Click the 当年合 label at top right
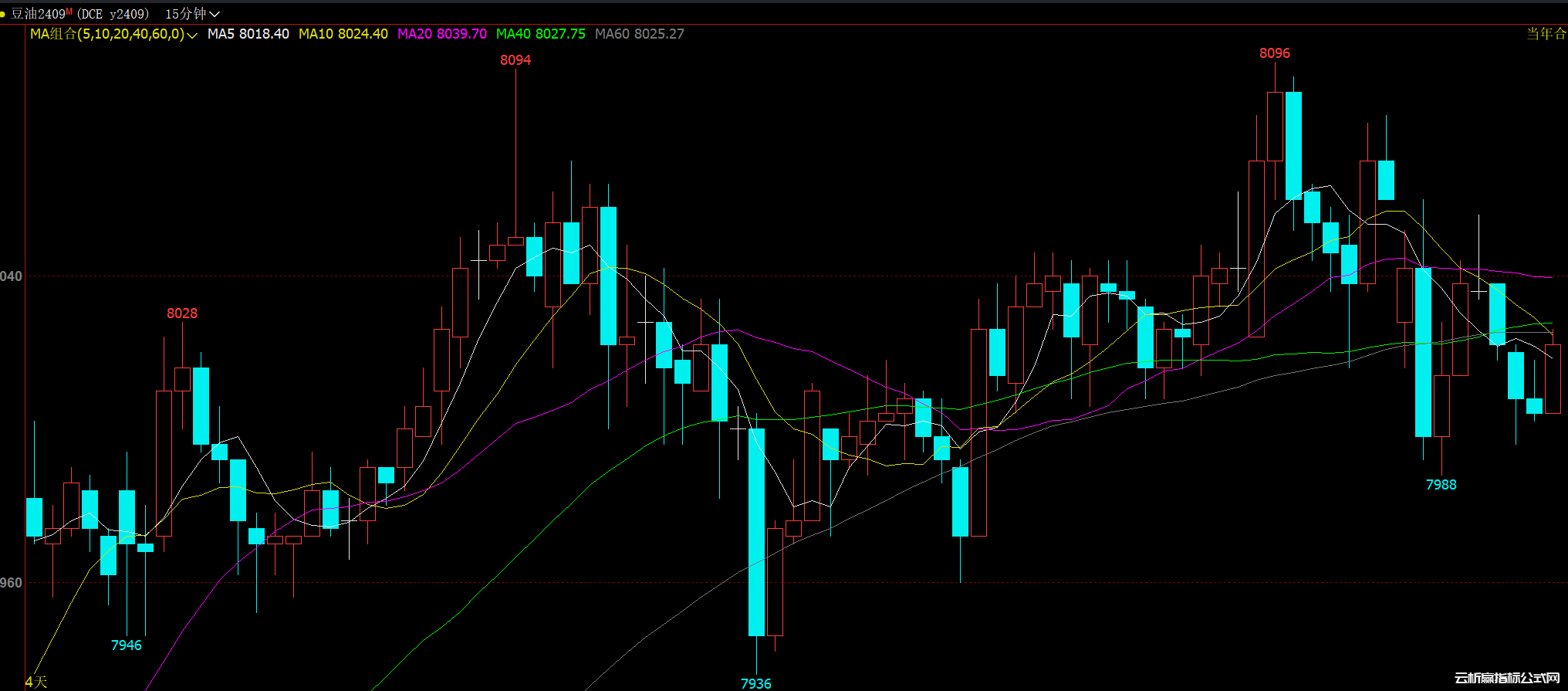 [1546, 34]
